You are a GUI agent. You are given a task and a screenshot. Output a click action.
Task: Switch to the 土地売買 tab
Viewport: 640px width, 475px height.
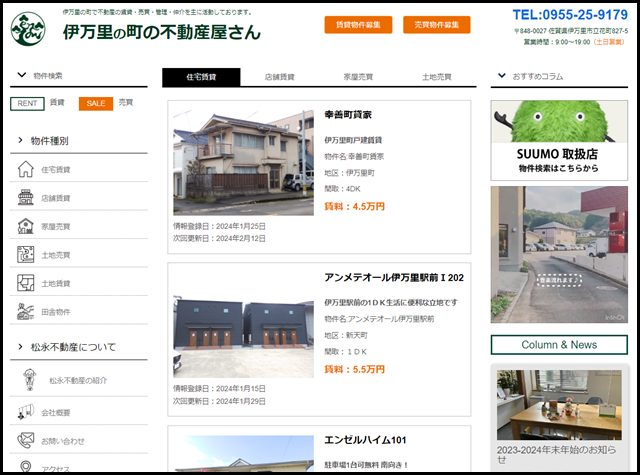(x=437, y=77)
